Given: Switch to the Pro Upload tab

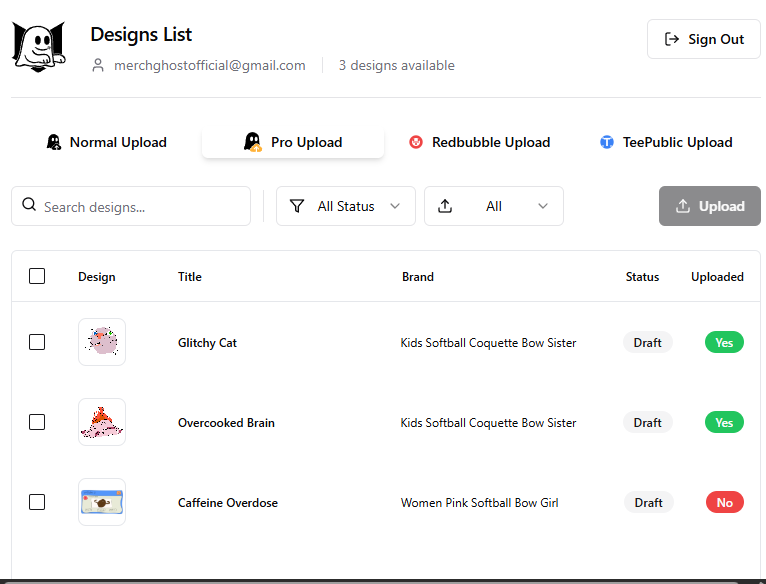Looking at the screenshot, I should pyautogui.click(x=293, y=142).
